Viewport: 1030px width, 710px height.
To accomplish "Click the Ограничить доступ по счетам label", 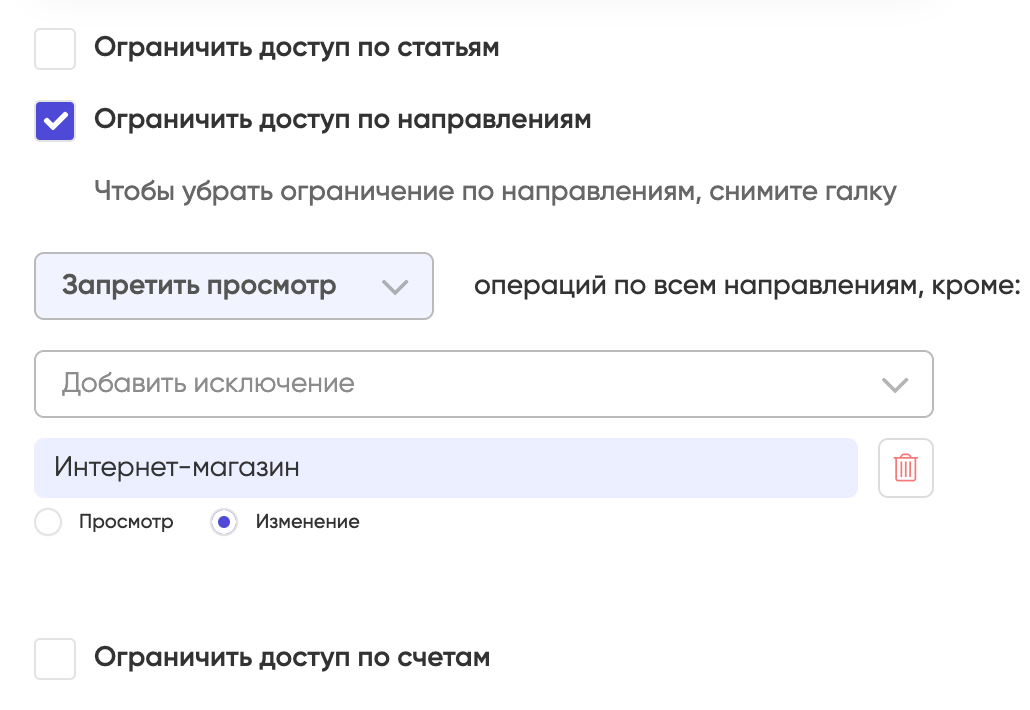I will [x=292, y=657].
